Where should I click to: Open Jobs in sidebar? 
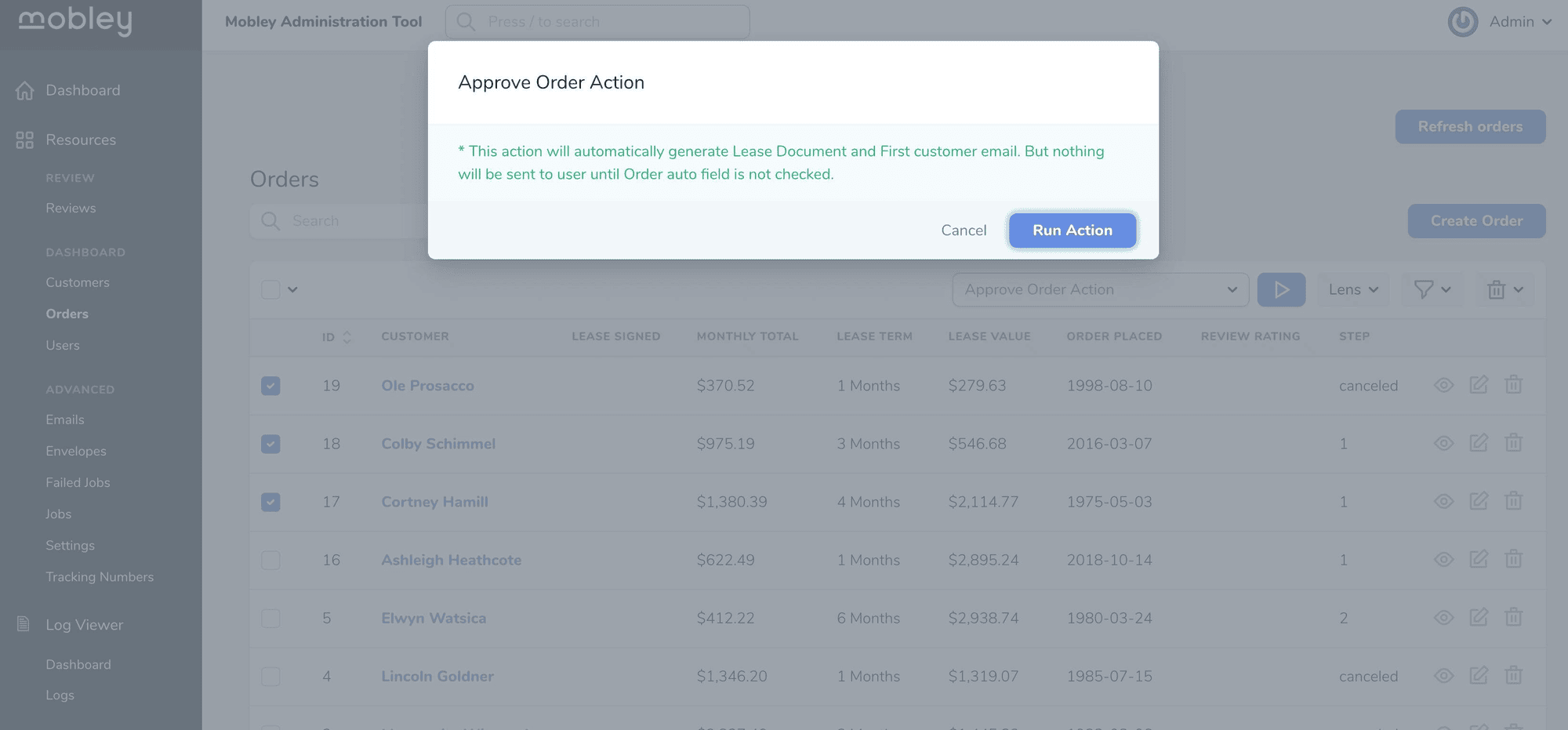click(x=59, y=514)
